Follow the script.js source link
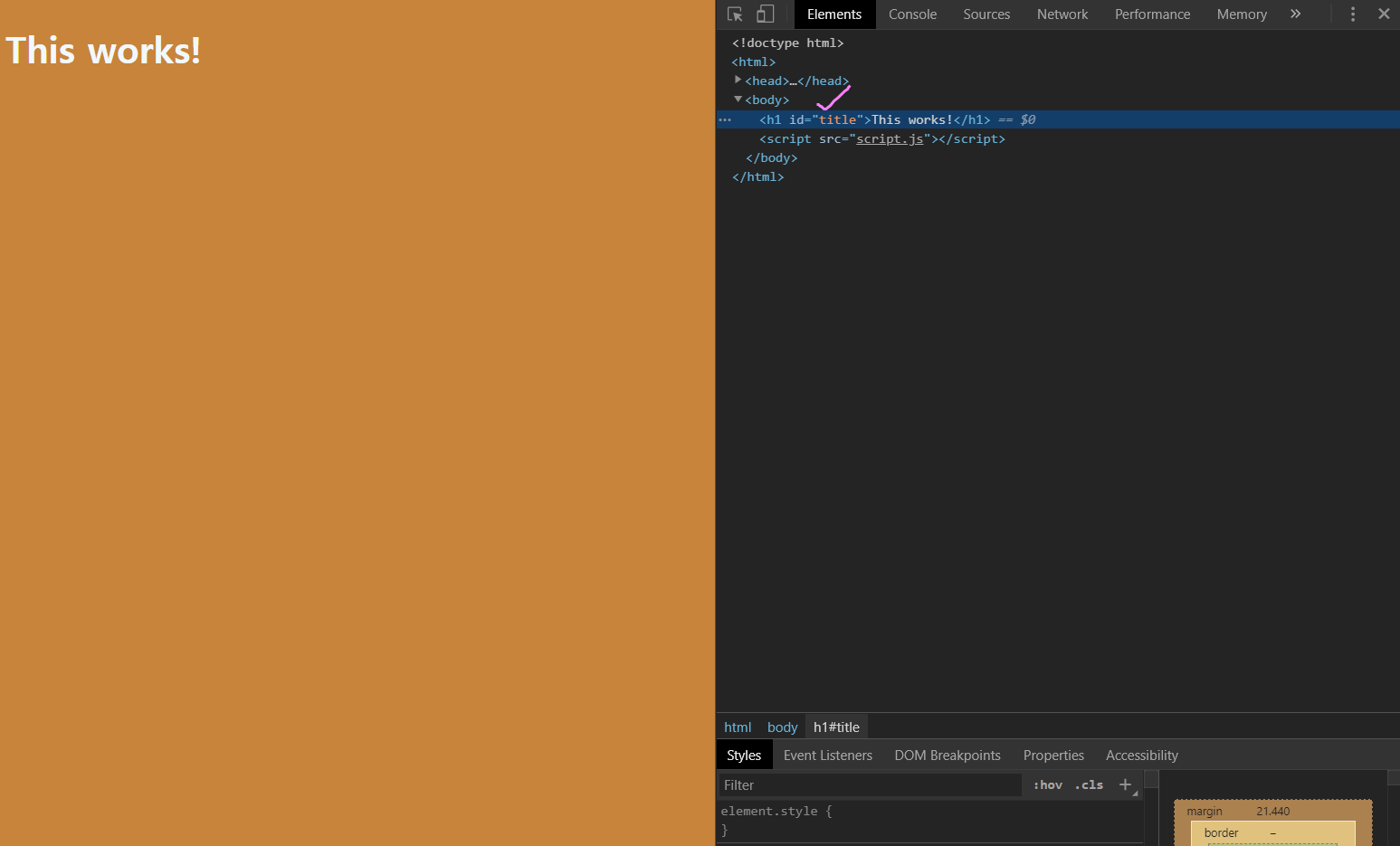 pos(890,138)
